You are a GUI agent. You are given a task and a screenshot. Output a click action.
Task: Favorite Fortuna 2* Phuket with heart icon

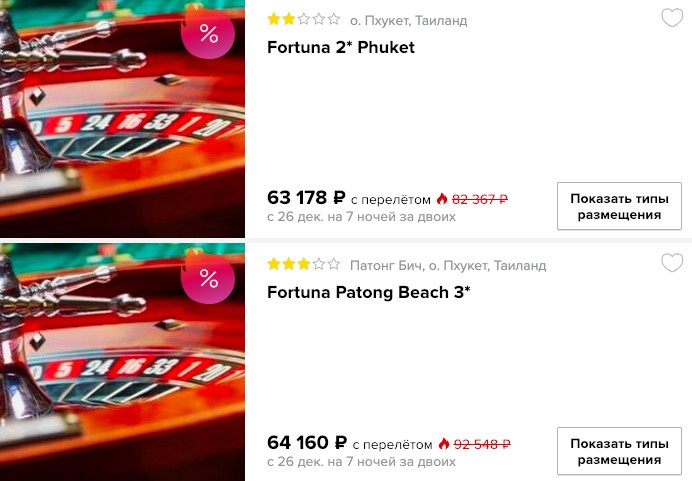tap(672, 18)
